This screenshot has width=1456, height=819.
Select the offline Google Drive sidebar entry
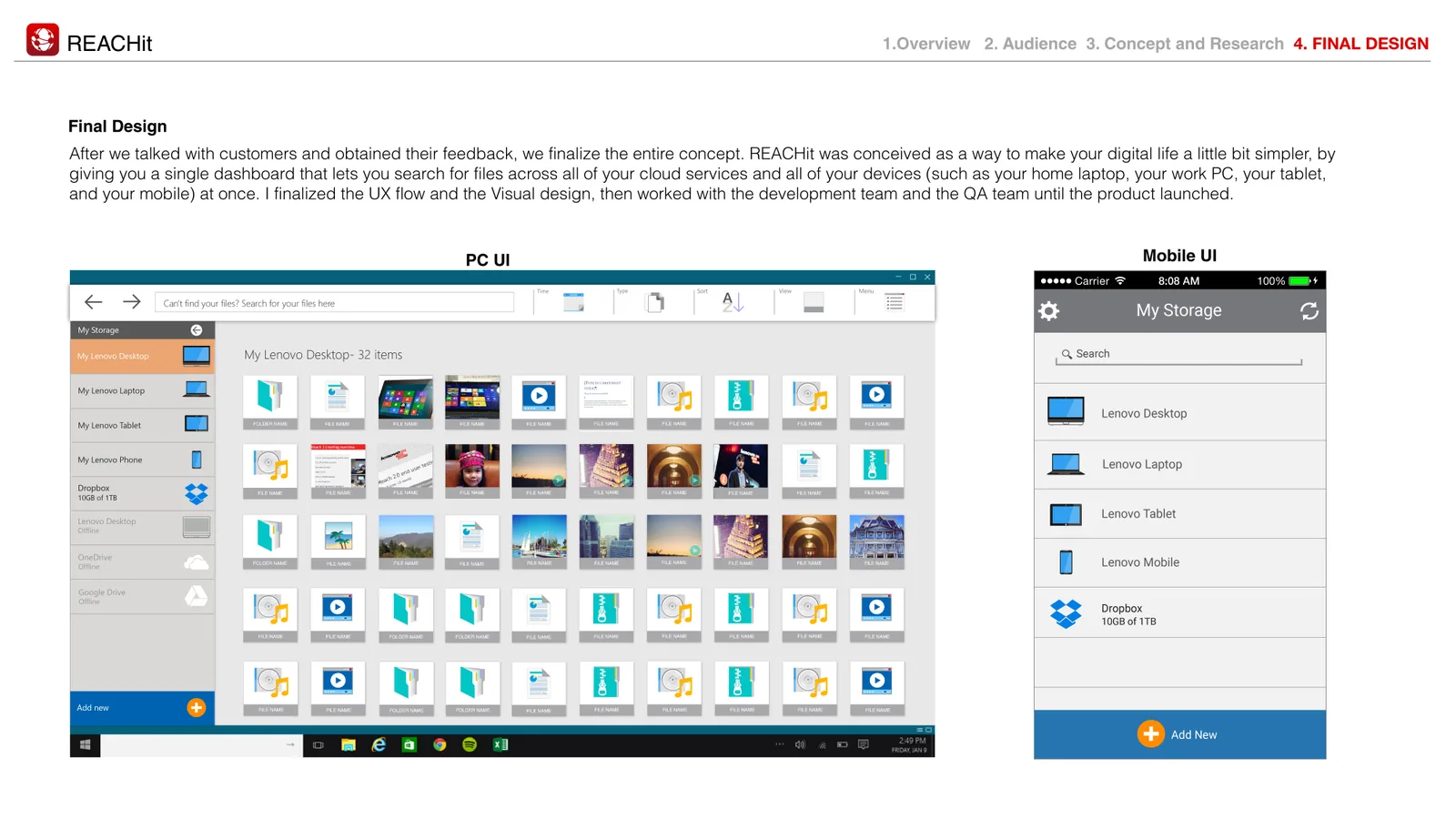pyautogui.click(x=143, y=597)
